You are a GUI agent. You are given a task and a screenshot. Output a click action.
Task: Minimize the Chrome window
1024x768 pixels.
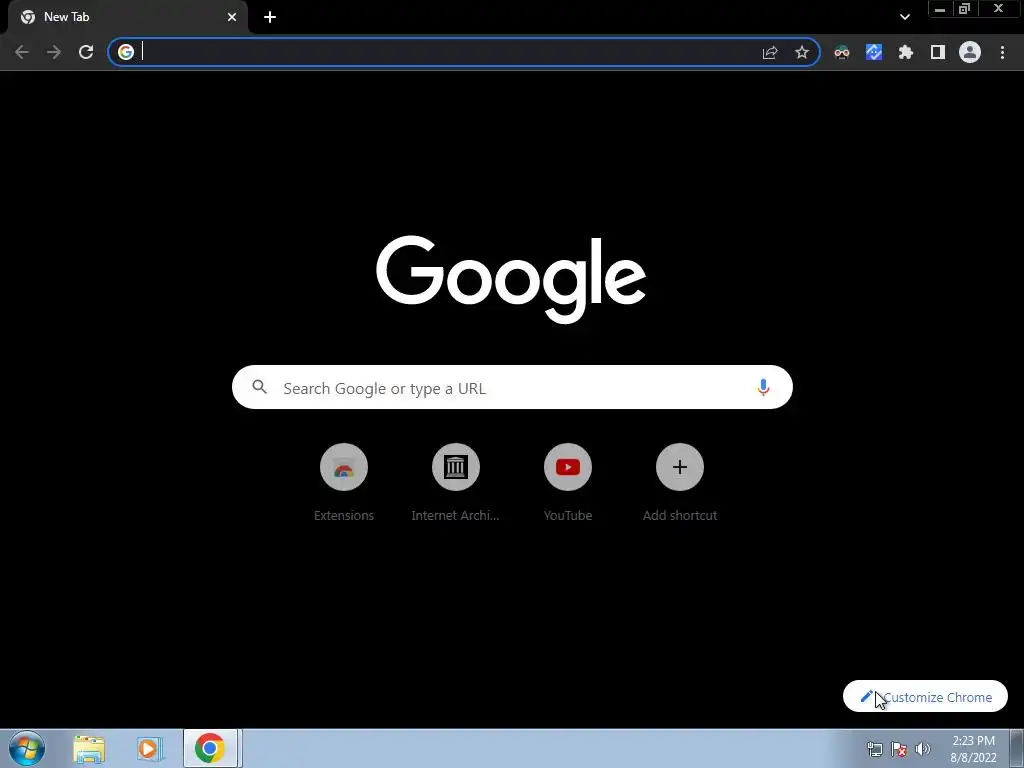click(x=940, y=9)
